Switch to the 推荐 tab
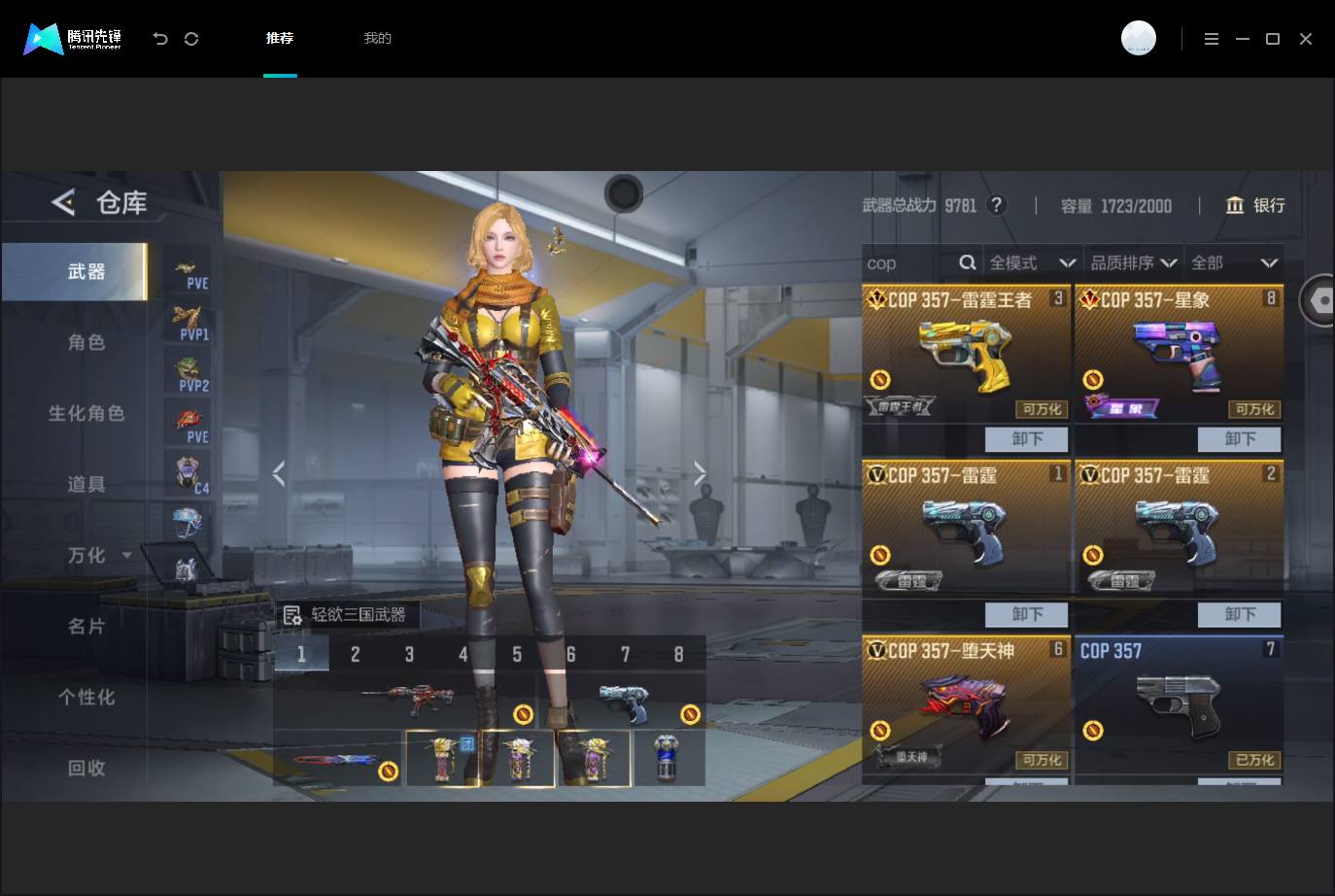Image resolution: width=1335 pixels, height=896 pixels. click(280, 38)
